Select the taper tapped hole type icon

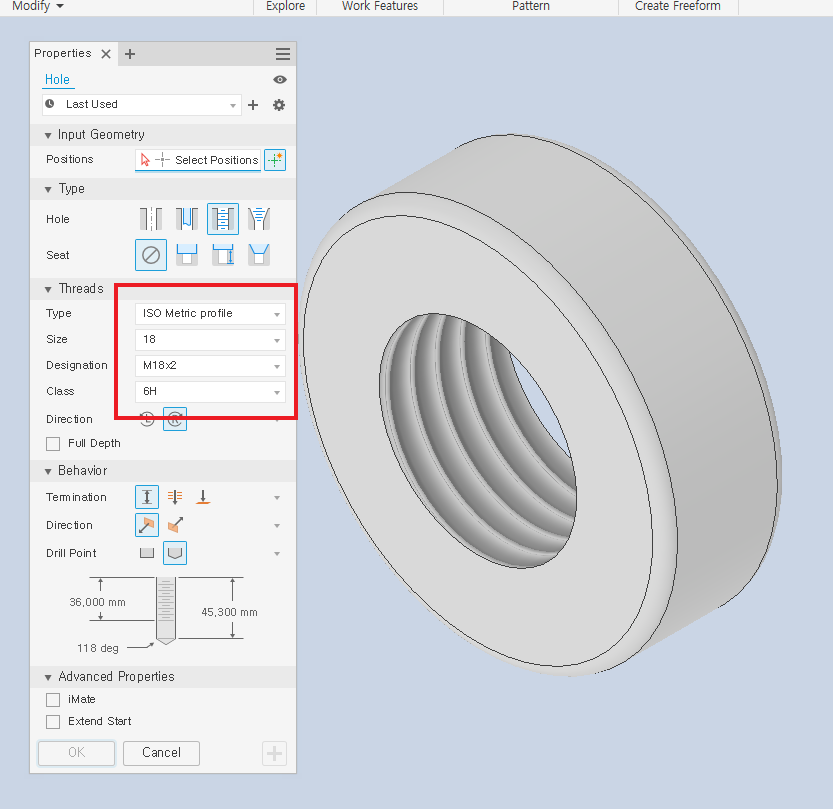[259, 219]
